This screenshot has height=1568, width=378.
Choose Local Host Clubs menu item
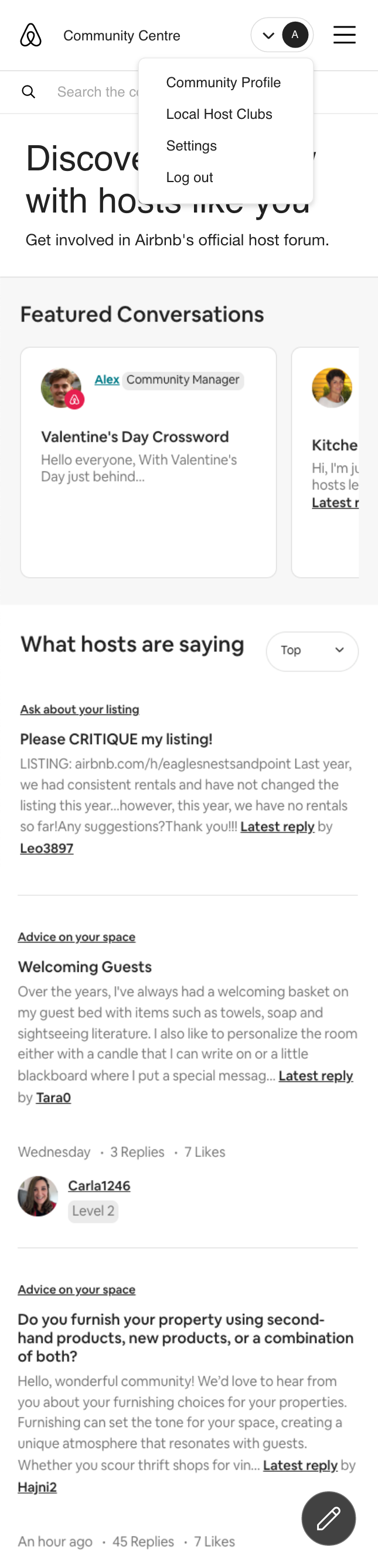pyautogui.click(x=219, y=114)
